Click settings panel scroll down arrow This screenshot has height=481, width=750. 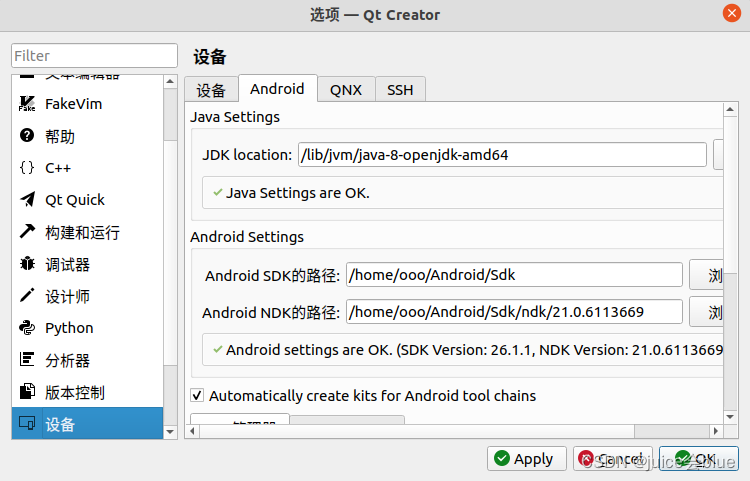pos(730,417)
